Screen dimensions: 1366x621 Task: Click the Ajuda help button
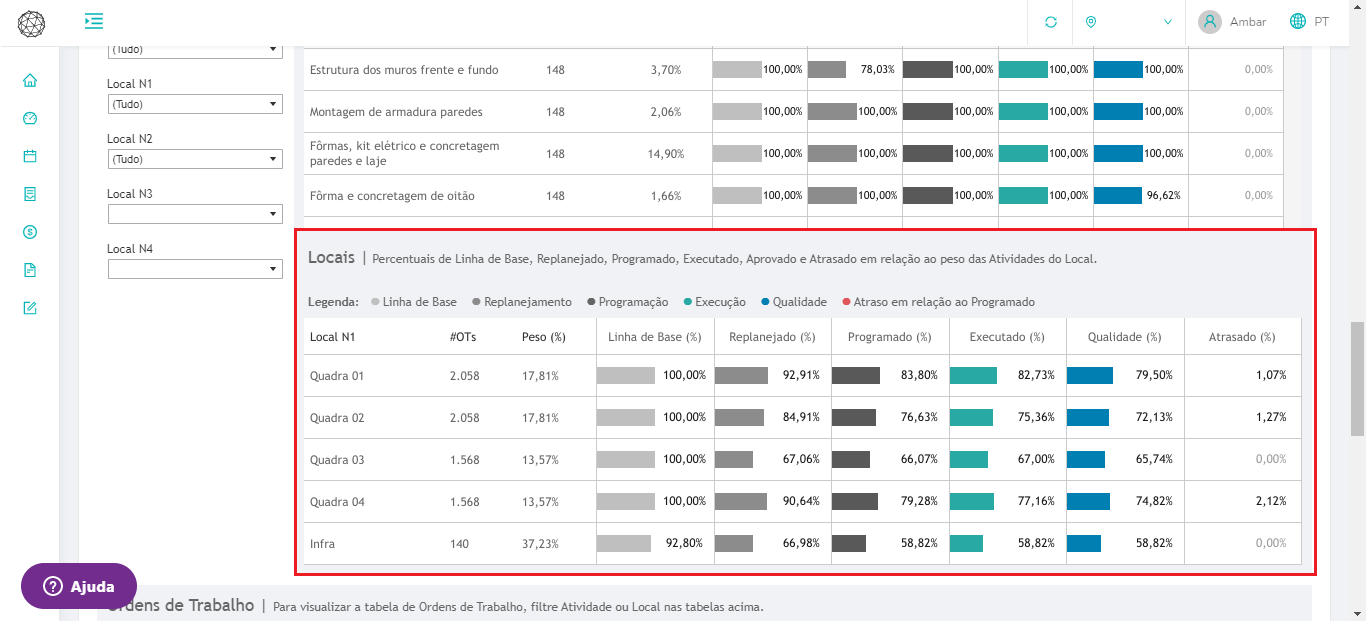point(79,587)
